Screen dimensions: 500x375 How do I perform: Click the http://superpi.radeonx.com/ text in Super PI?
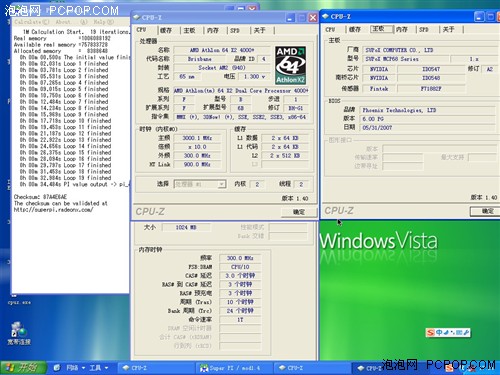pyautogui.click(x=53, y=210)
